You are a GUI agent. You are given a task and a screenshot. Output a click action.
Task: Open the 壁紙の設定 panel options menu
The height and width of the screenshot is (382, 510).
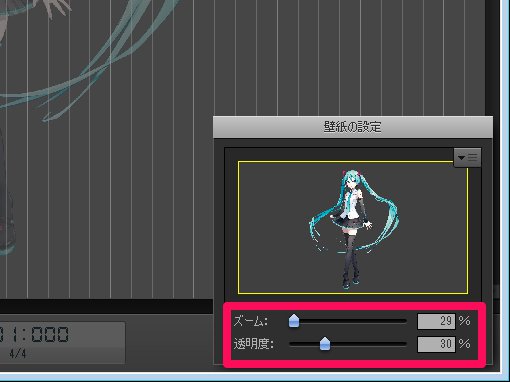pyautogui.click(x=467, y=157)
